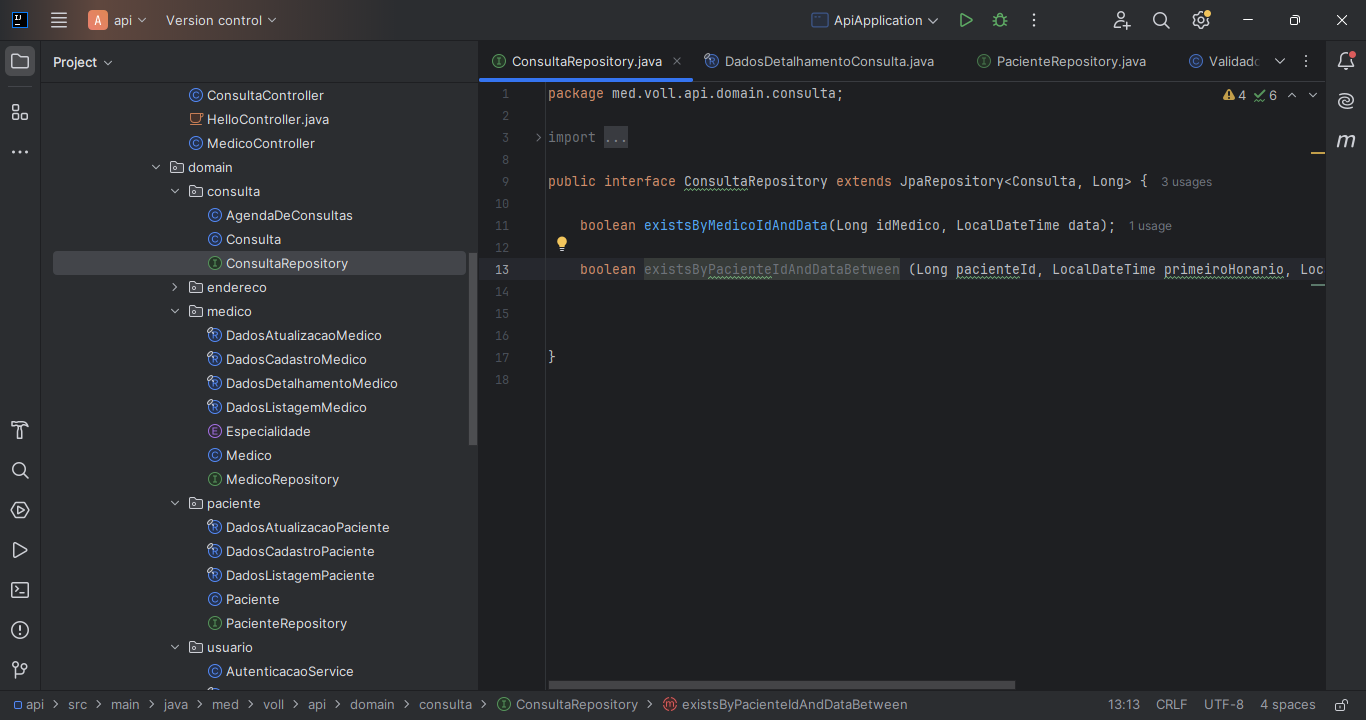The width and height of the screenshot is (1366, 720).
Task: Click the 1 usage inlay hint
Action: tap(1150, 226)
